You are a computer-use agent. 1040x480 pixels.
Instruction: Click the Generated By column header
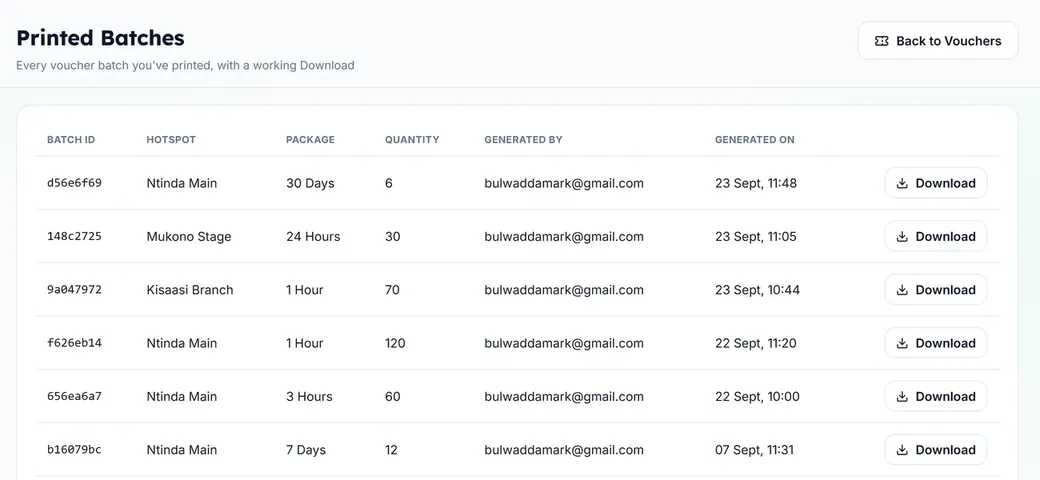click(x=523, y=140)
